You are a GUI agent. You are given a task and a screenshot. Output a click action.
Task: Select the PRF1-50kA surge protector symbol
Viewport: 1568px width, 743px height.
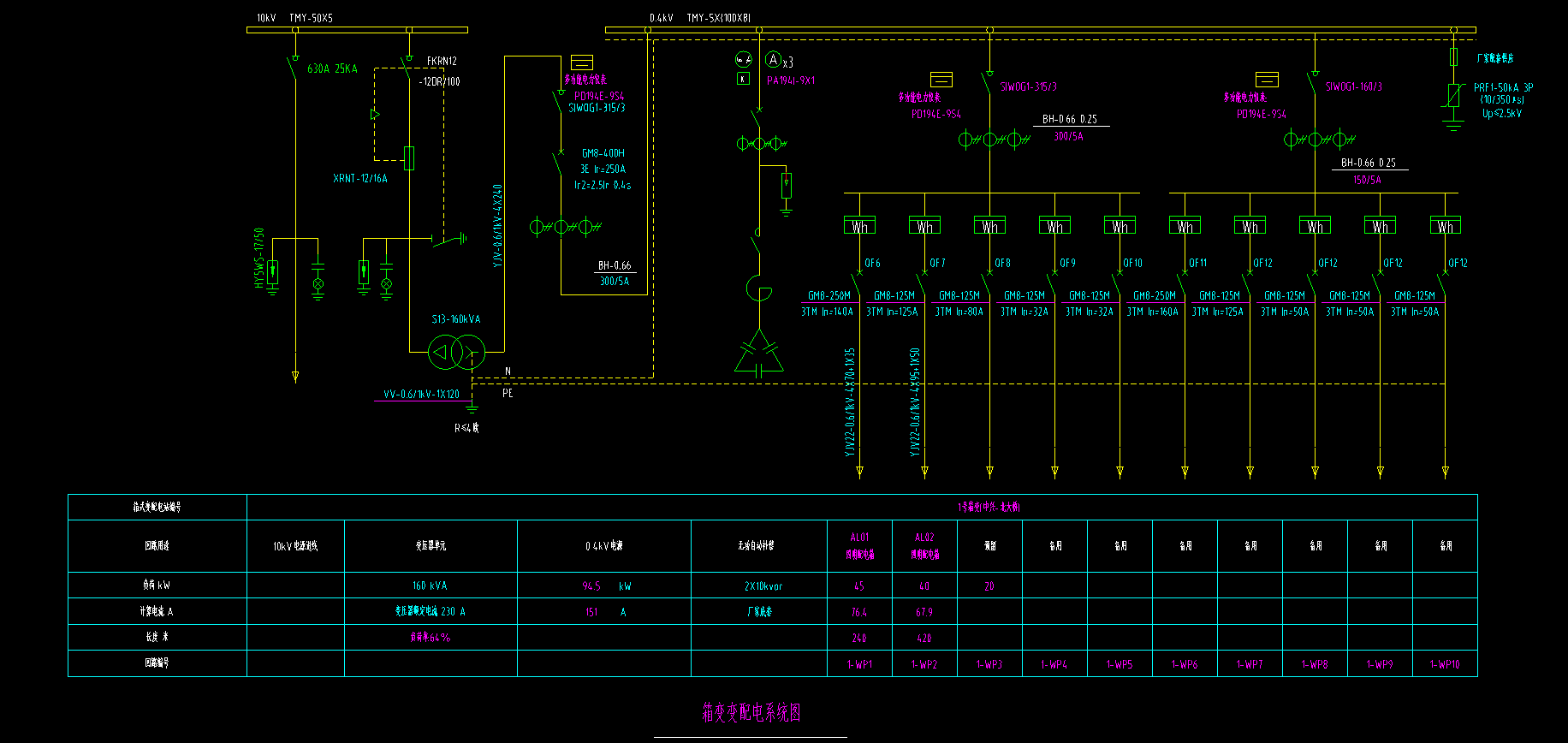(x=1453, y=95)
